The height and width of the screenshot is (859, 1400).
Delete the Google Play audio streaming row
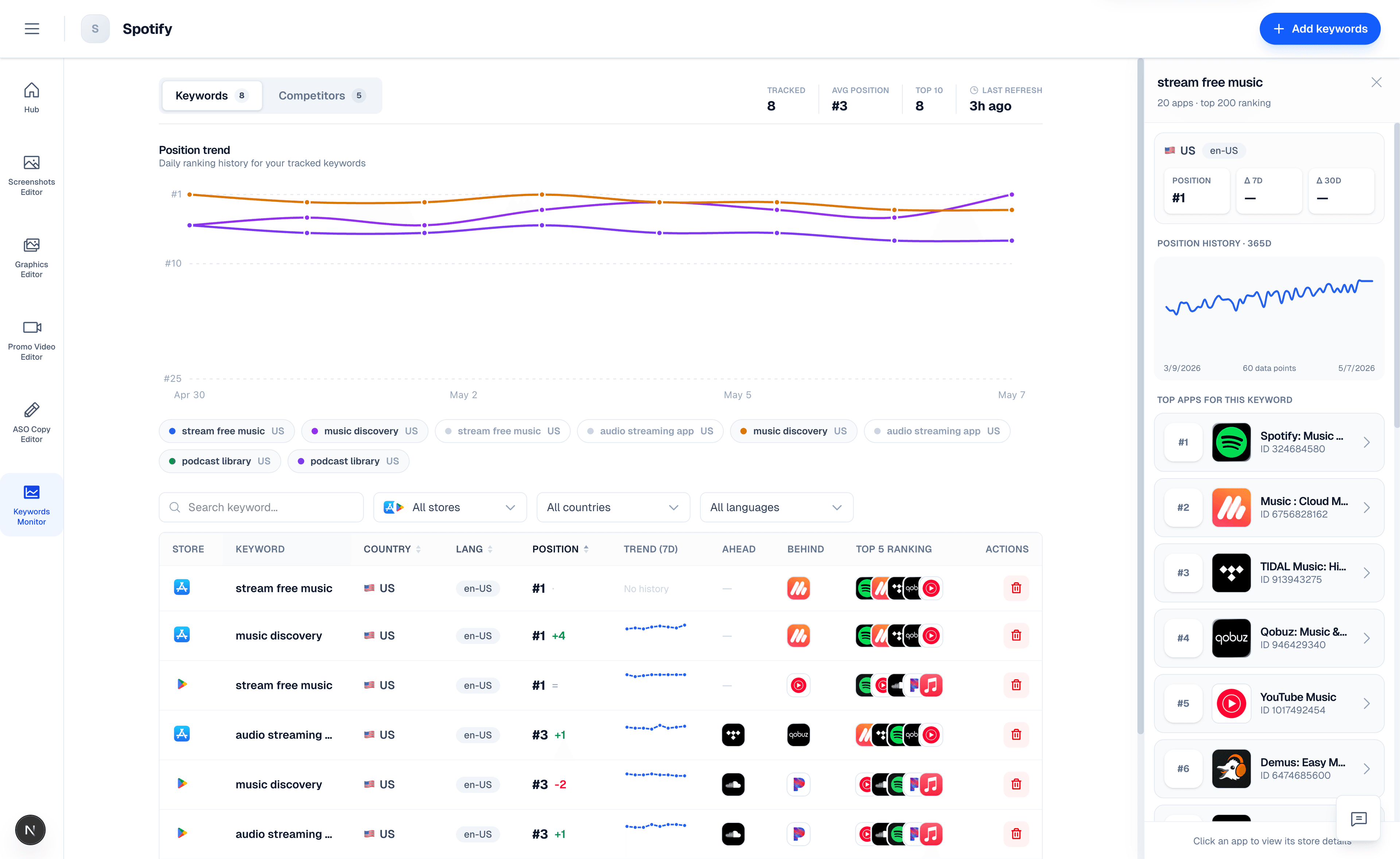(x=1016, y=833)
